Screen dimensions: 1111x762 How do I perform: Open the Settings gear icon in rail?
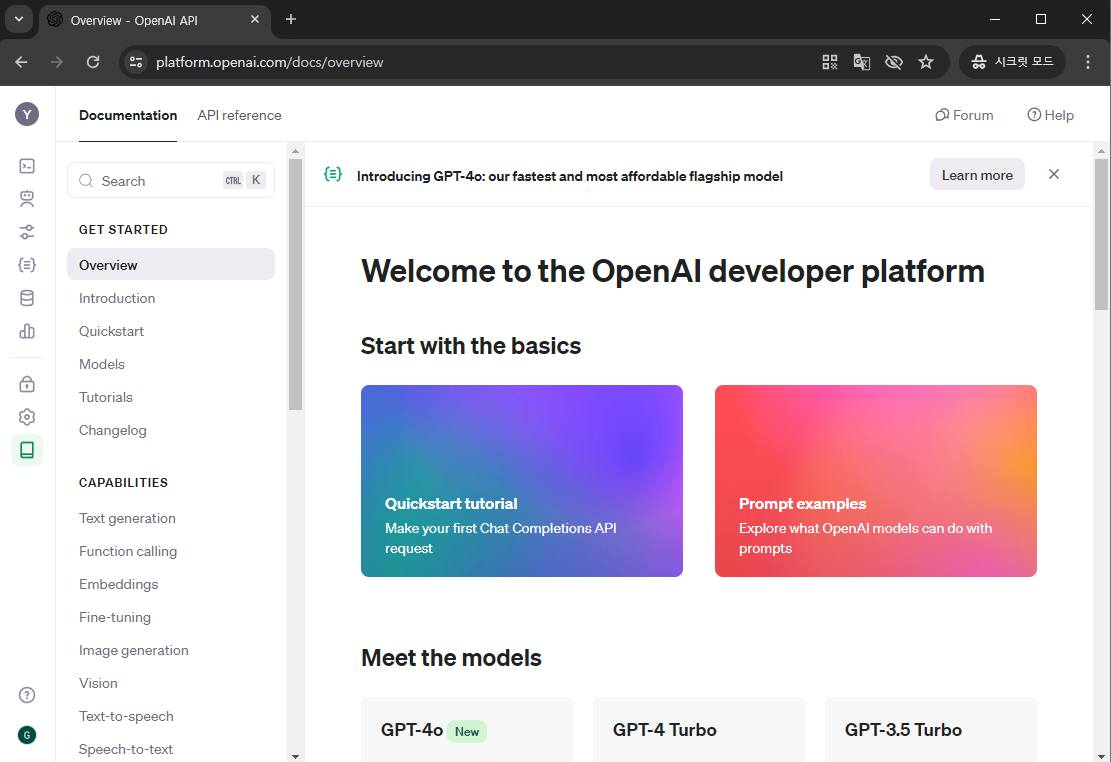27,417
